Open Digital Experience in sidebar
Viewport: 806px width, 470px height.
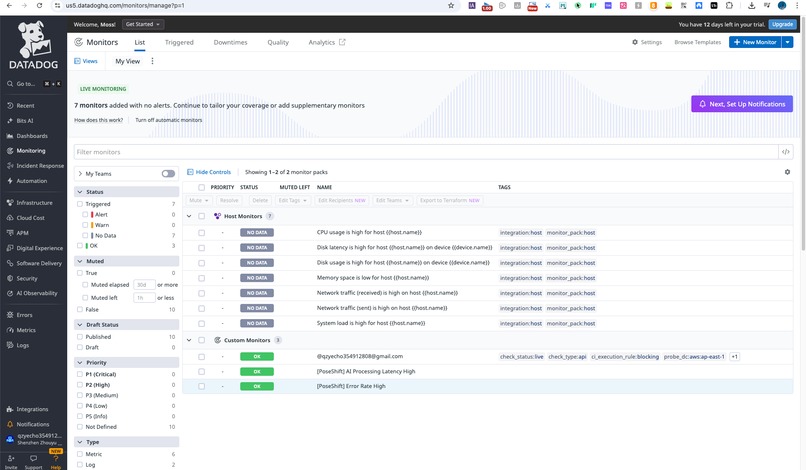point(39,248)
